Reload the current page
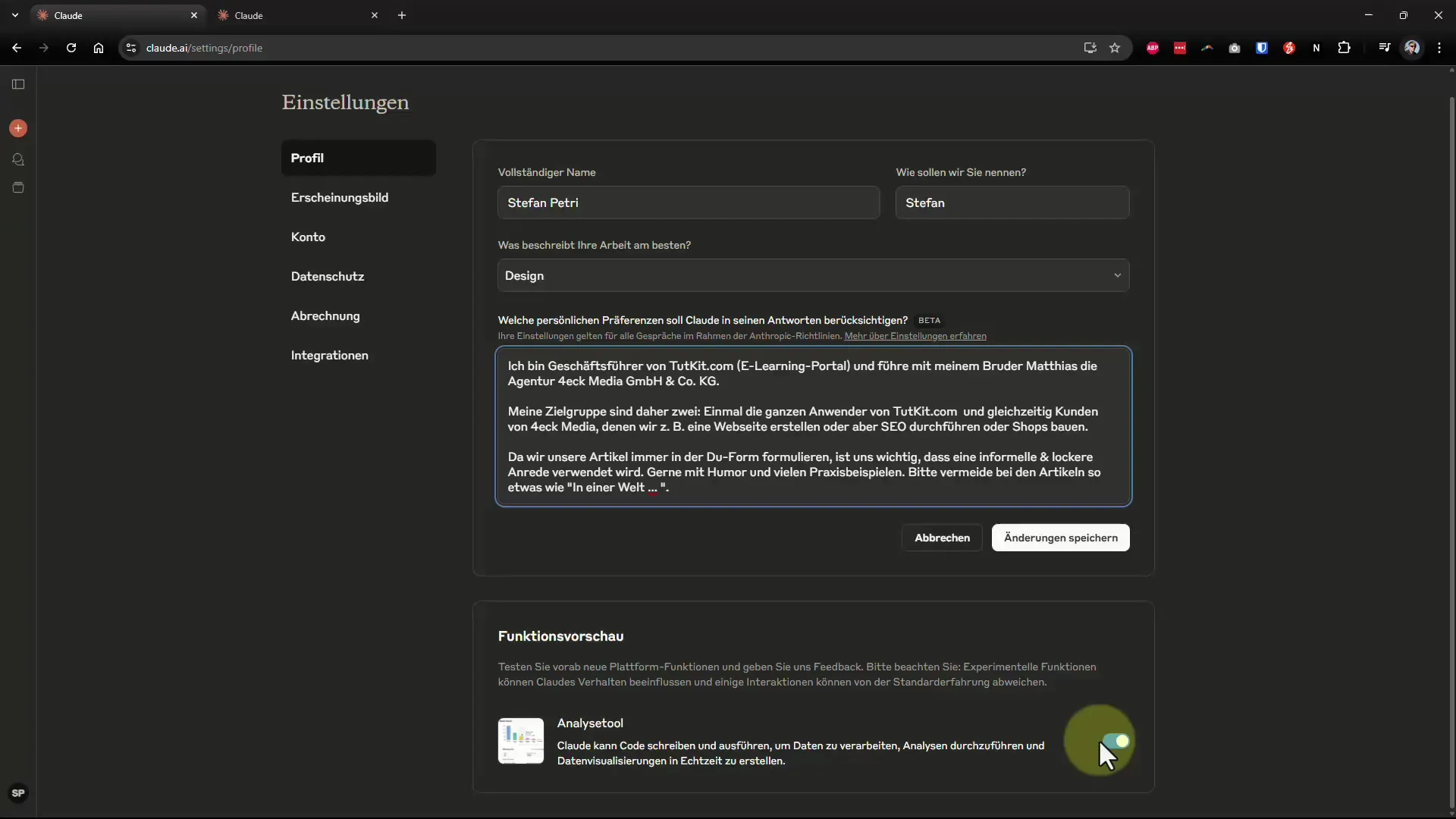Screen dimensions: 1456x819 click(x=71, y=48)
